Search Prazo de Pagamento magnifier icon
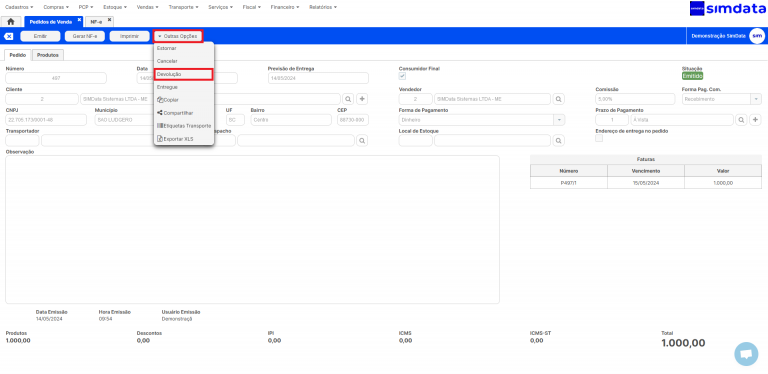This screenshot has height=374, width=768. [741, 120]
